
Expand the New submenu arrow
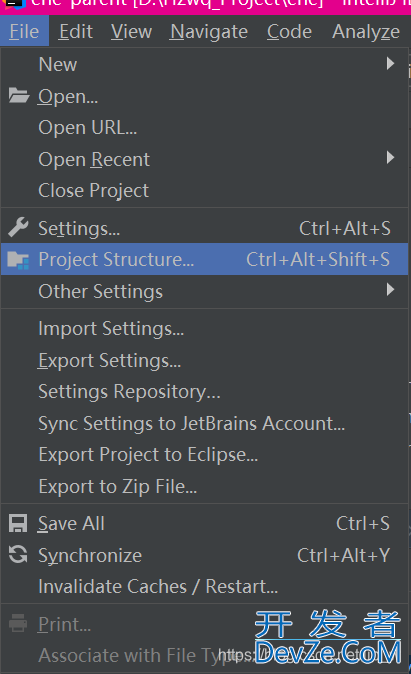point(390,64)
